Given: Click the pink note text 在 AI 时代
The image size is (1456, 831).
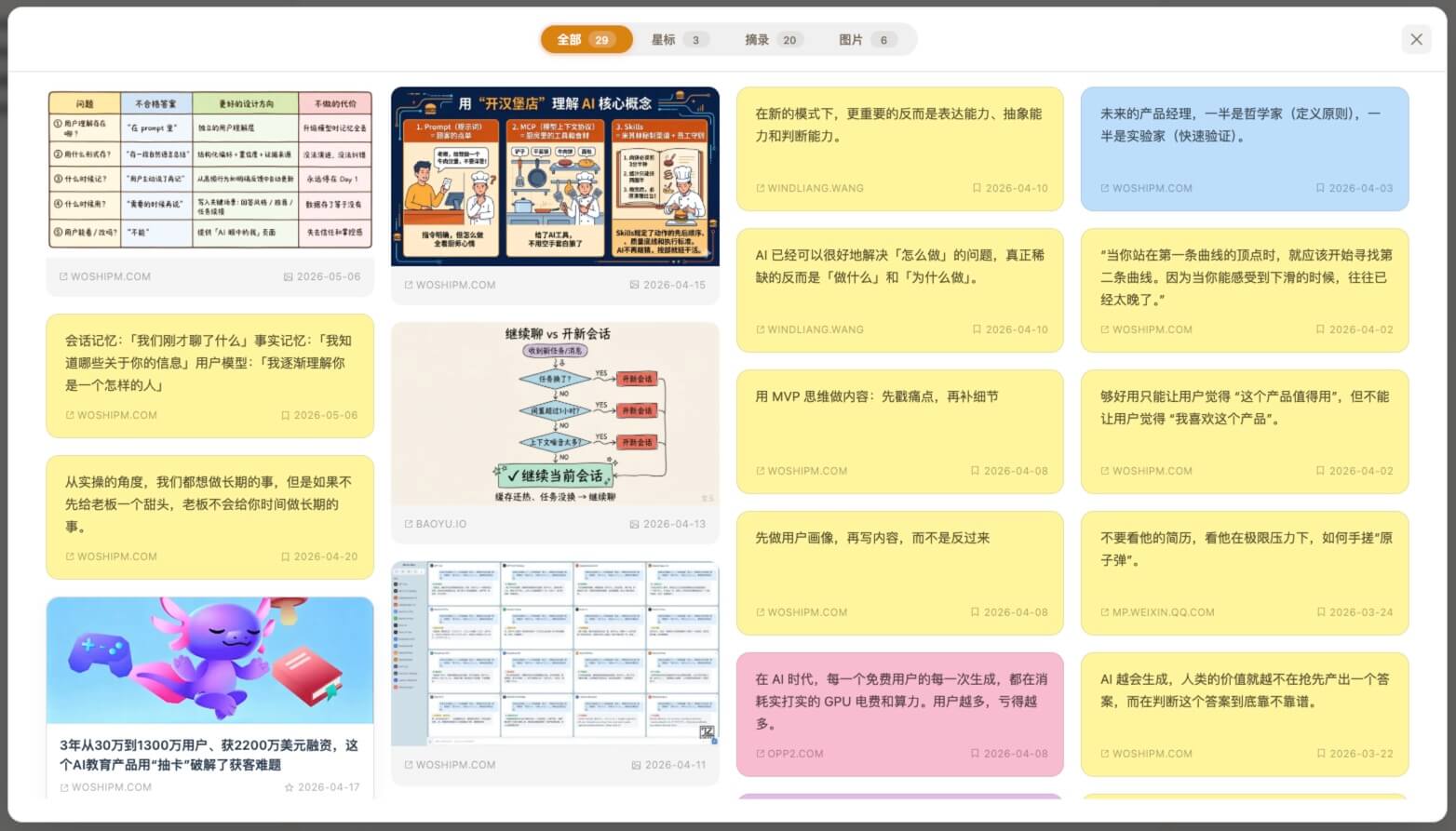Looking at the screenshot, I should click(901, 702).
